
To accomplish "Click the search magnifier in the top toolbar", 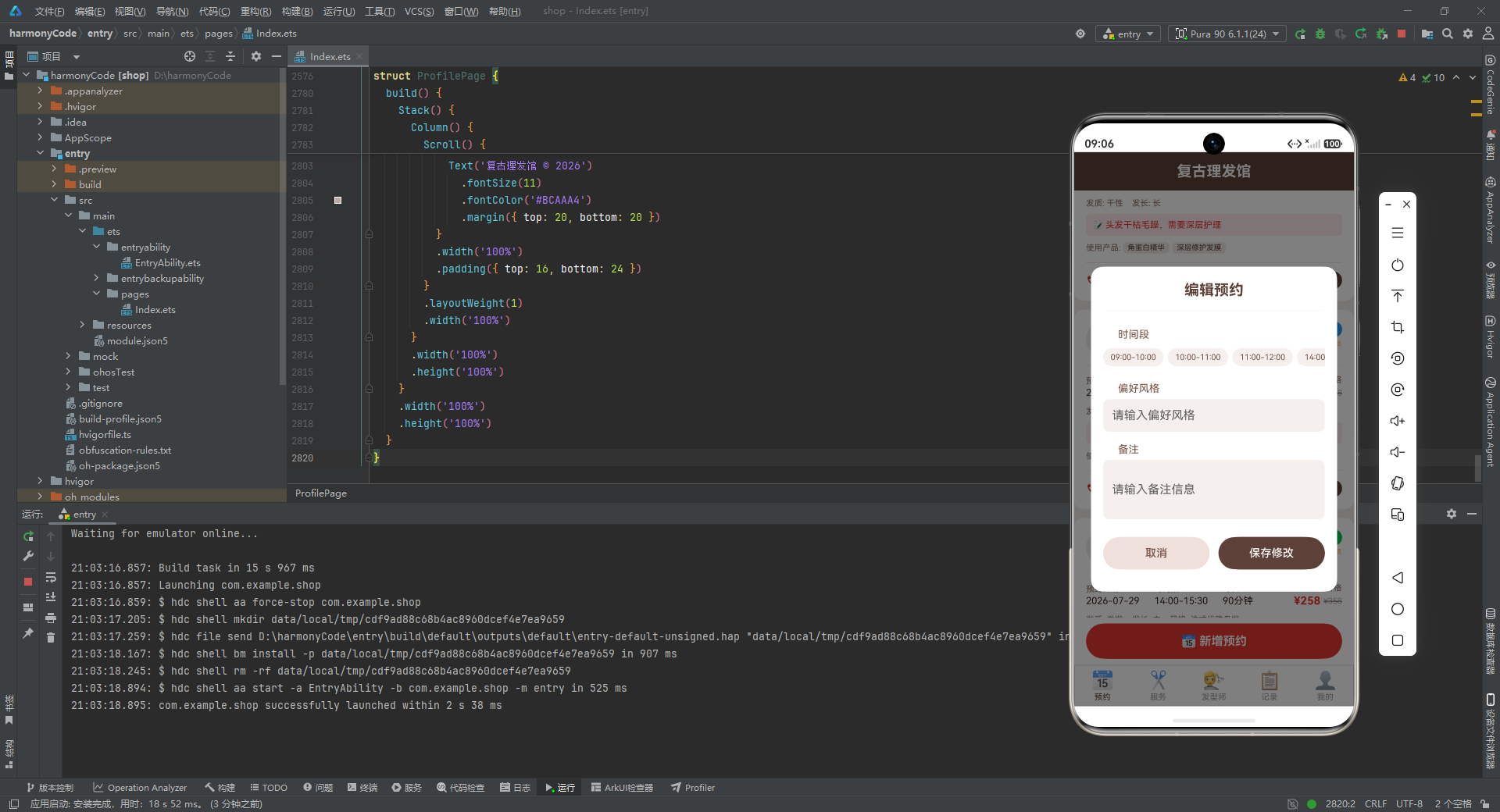I will tap(1448, 34).
